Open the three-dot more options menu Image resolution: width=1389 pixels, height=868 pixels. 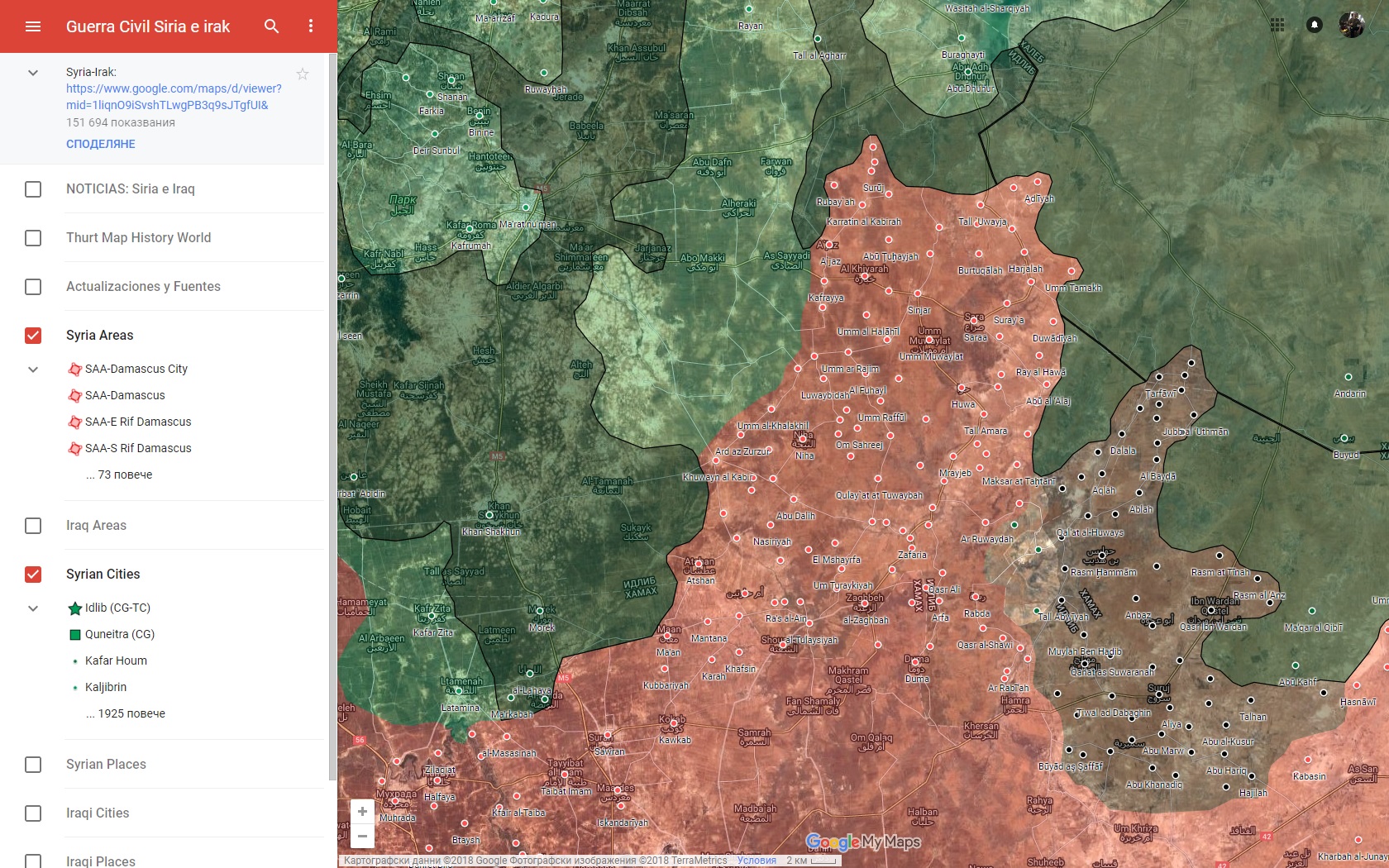(311, 26)
